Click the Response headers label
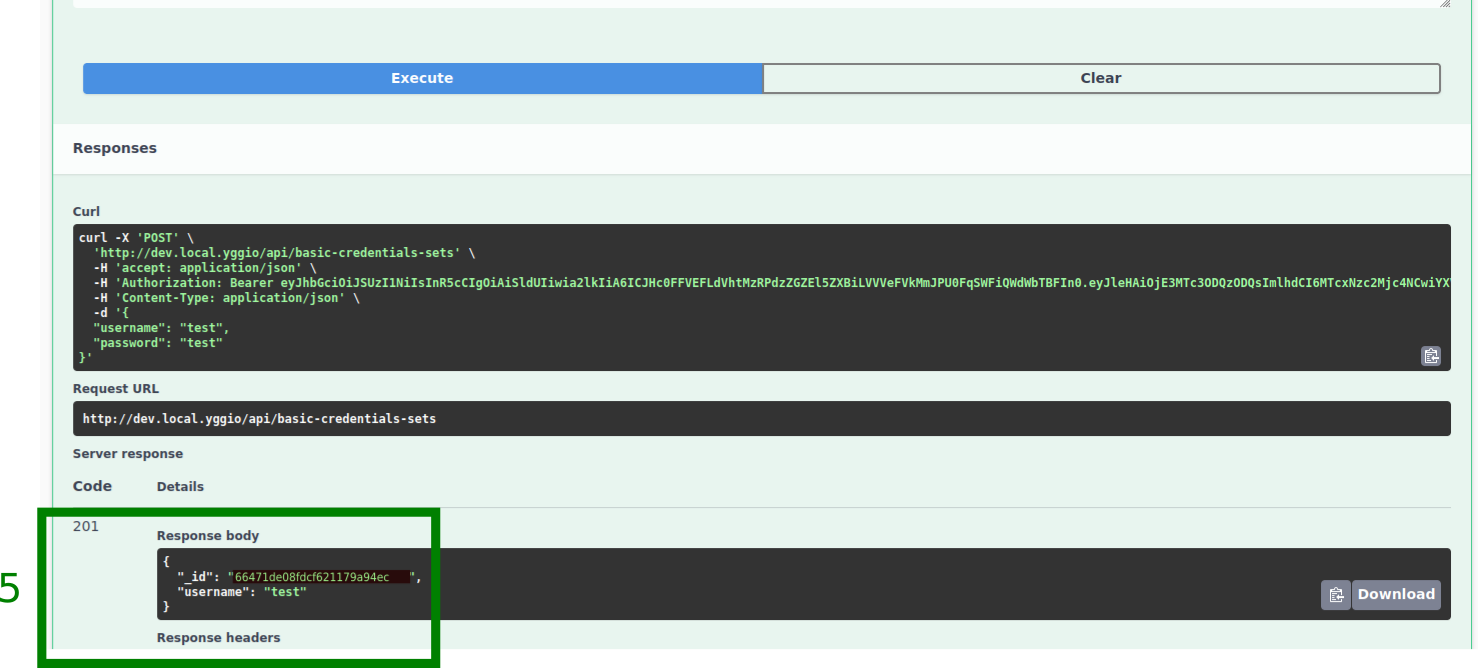This screenshot has width=1478, height=668. pyautogui.click(x=219, y=638)
